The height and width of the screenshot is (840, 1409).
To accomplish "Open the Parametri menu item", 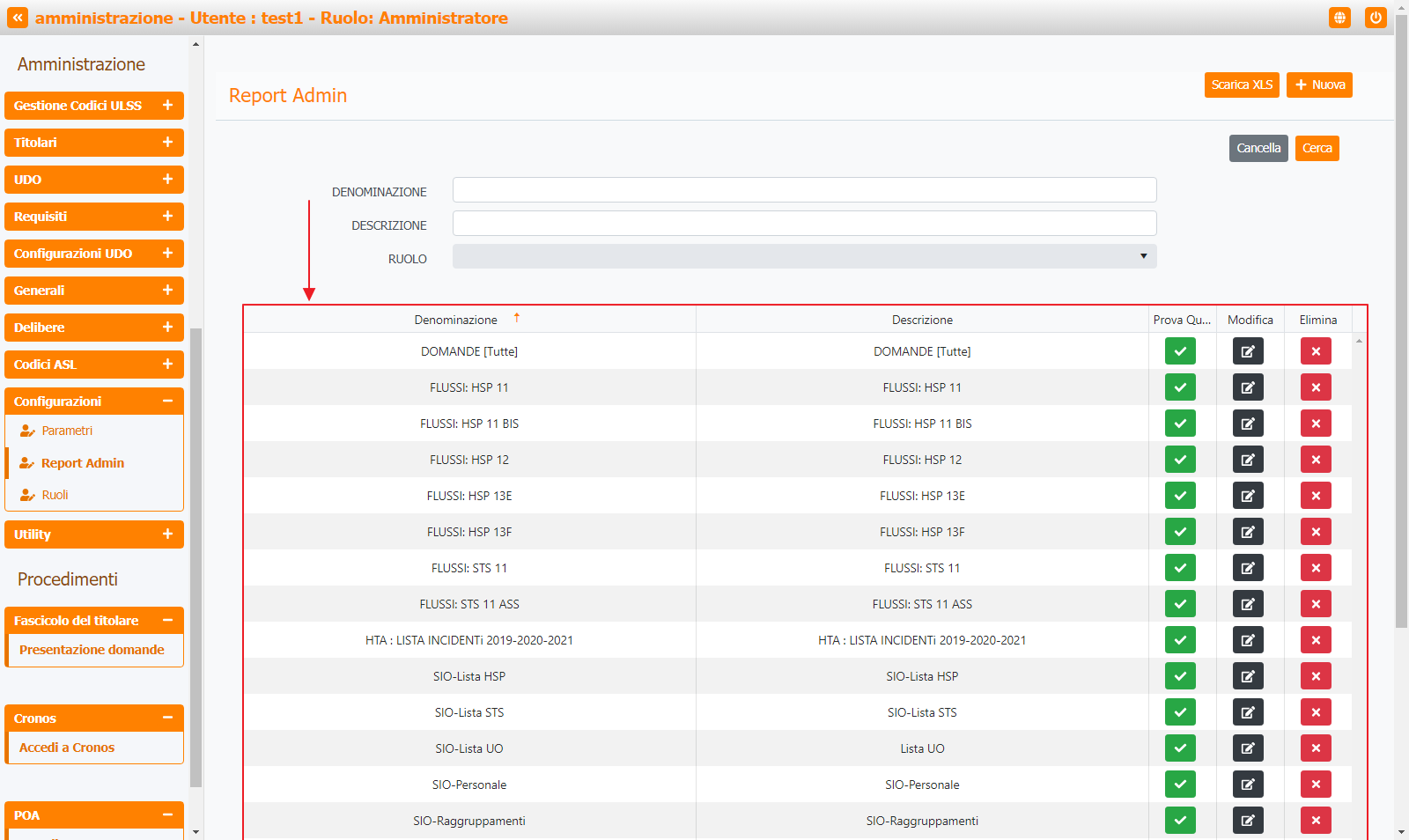I will pos(67,431).
